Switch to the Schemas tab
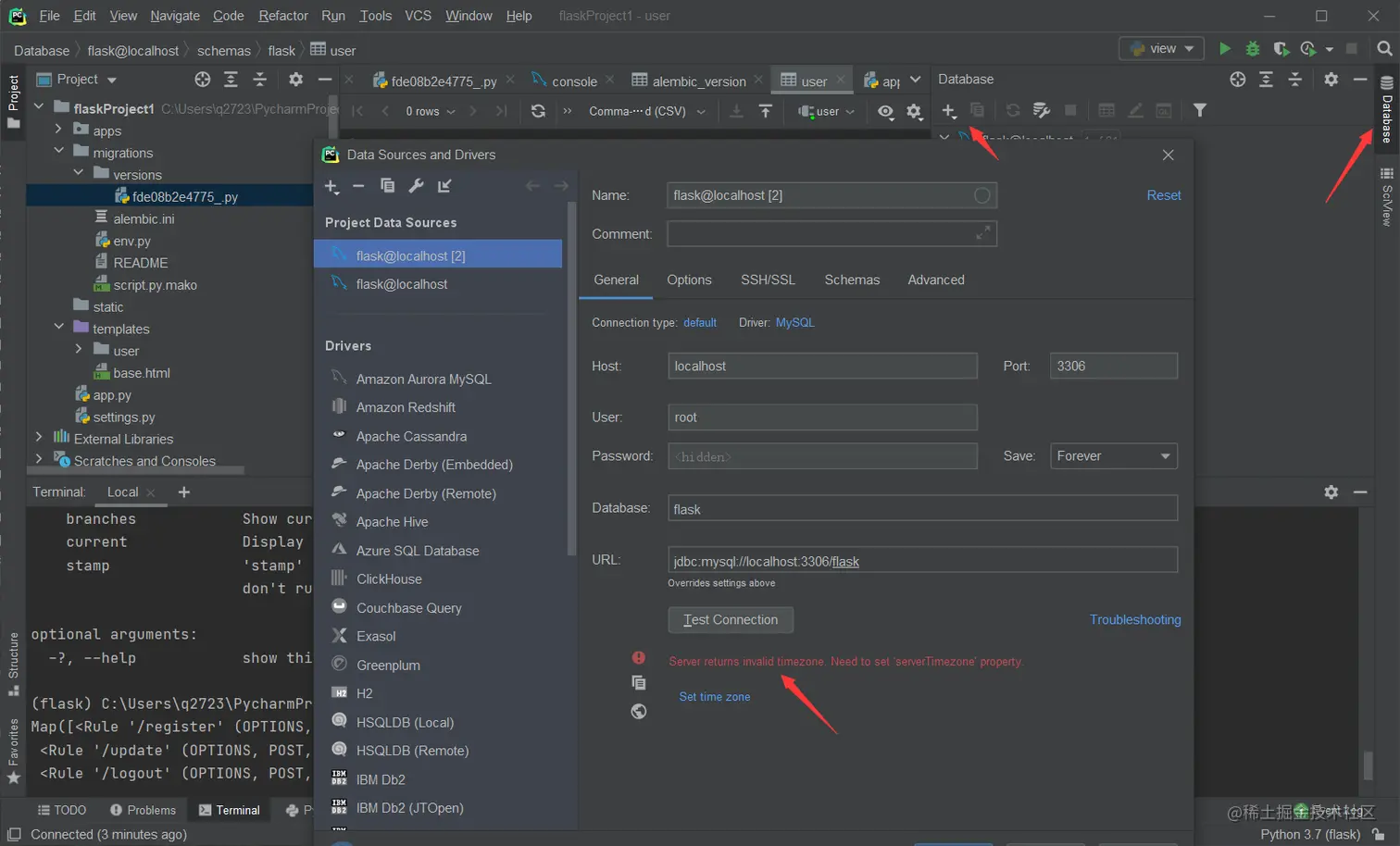The height and width of the screenshot is (846, 1400). click(x=852, y=280)
